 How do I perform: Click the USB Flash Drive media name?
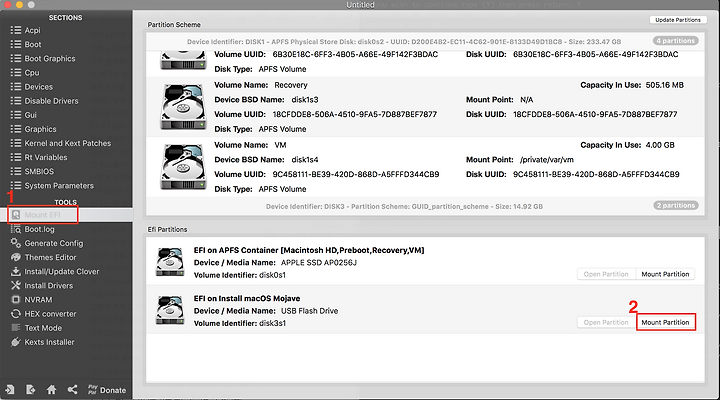(x=309, y=311)
